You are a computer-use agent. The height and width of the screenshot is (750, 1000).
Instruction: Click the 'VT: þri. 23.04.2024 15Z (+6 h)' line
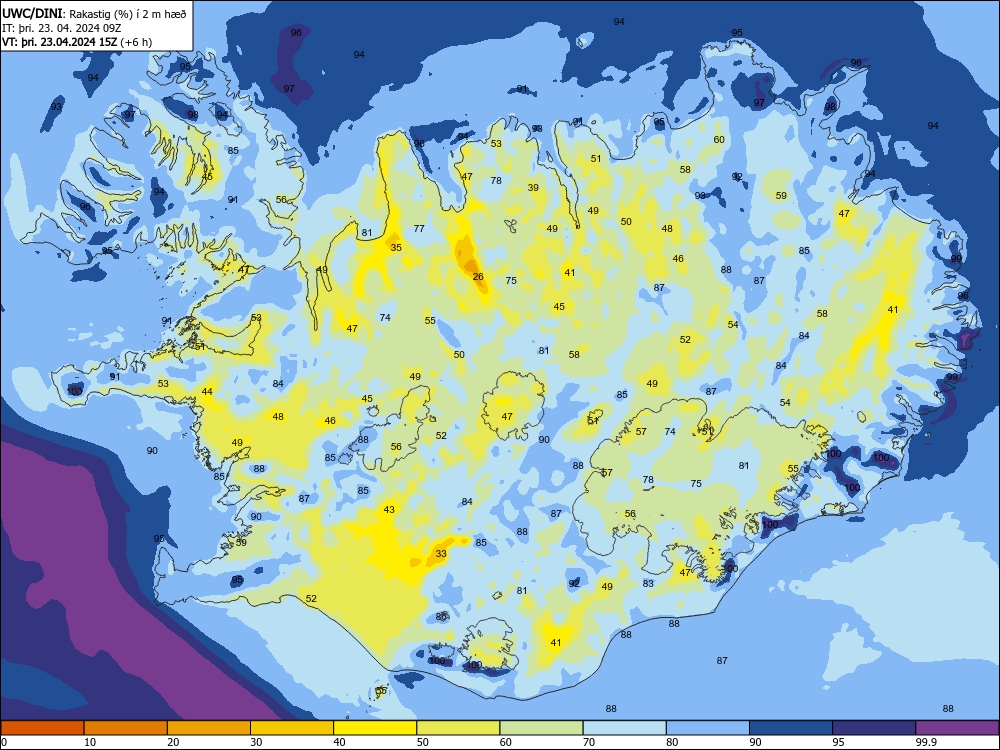point(77,42)
